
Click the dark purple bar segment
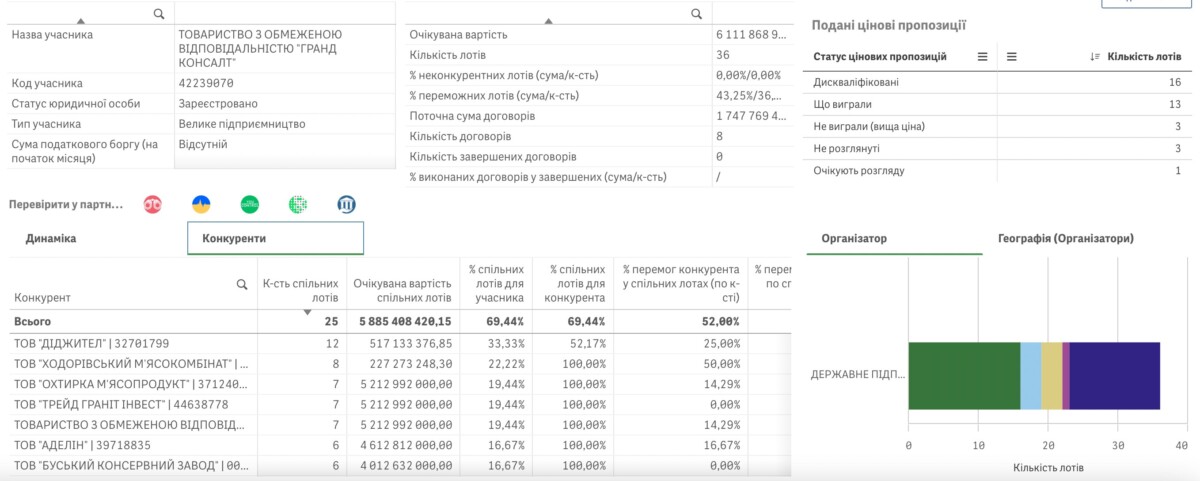tap(1115, 375)
